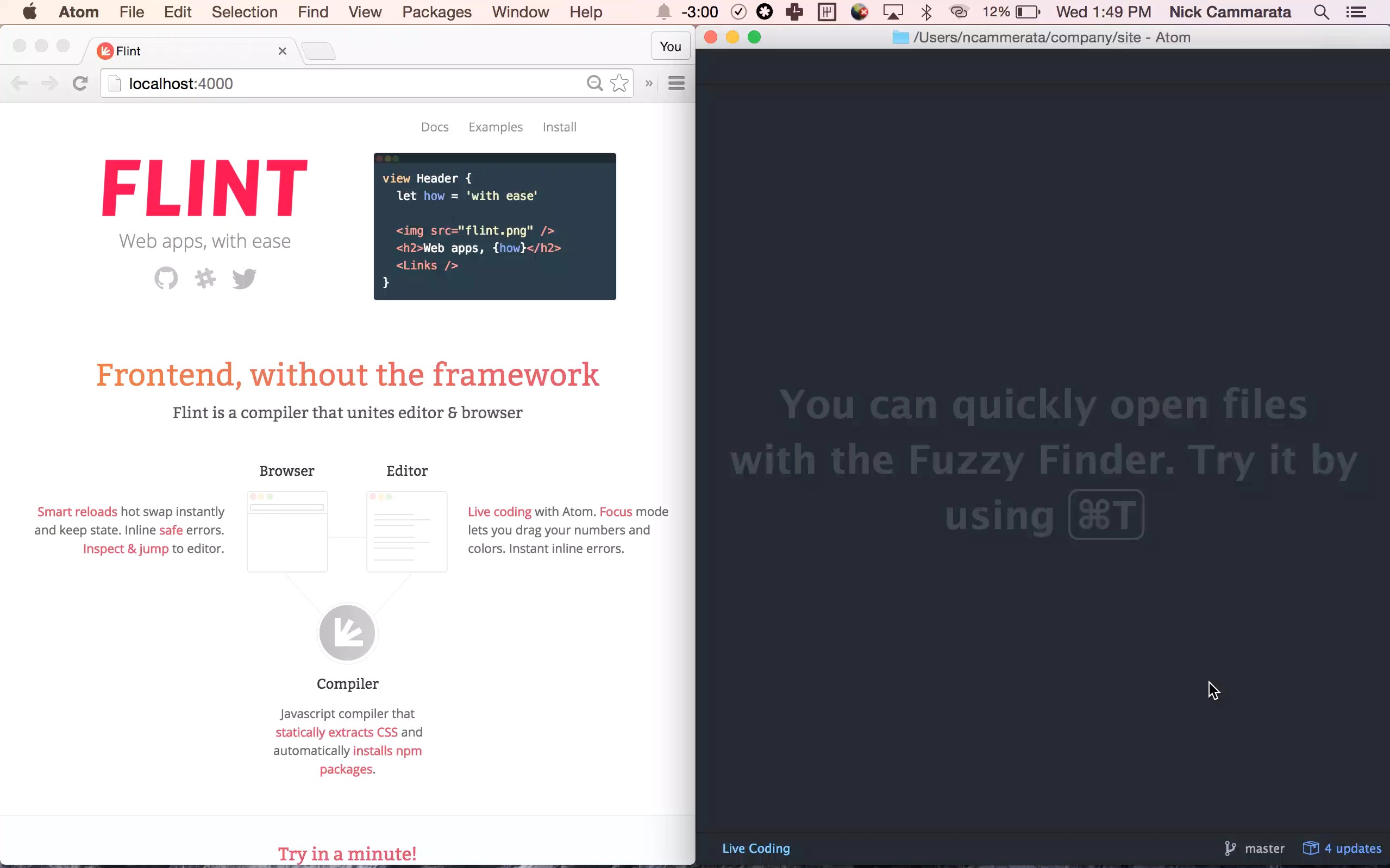
Task: Open the View menu
Action: [x=365, y=11]
